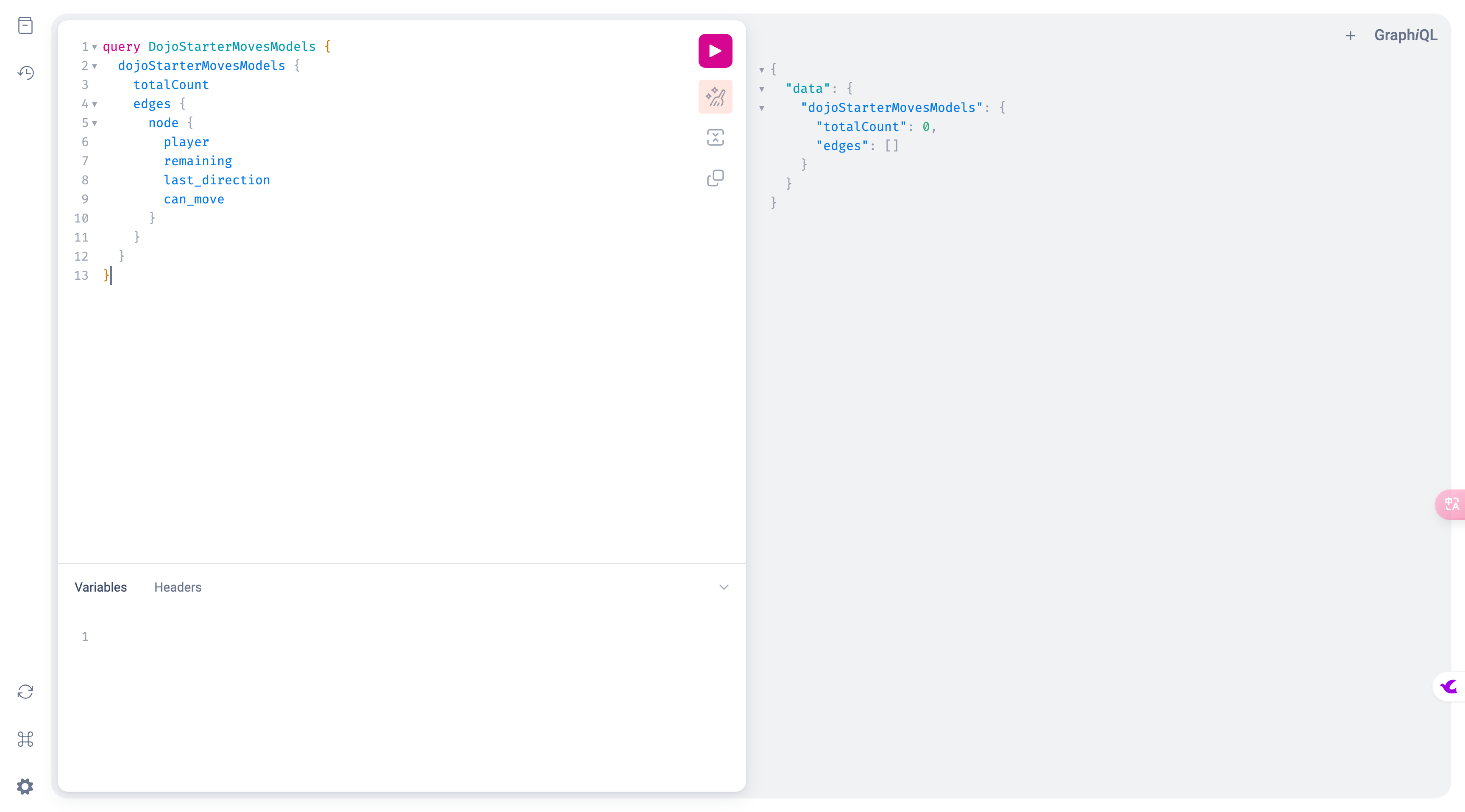Click the last_direction field in the query
This screenshot has height=812, width=1465.
click(x=217, y=180)
